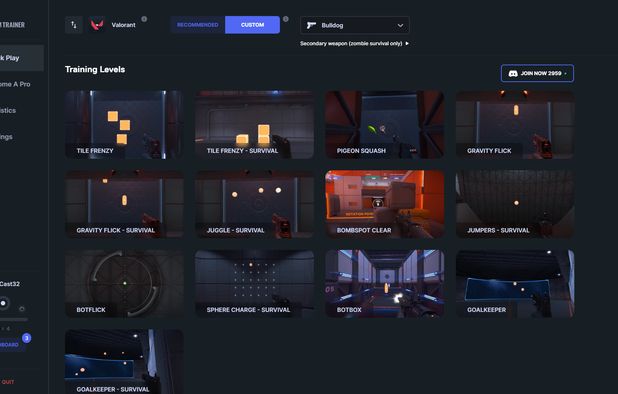Viewport: 618px width, 394px height.
Task: Click the sidebar level progress bar
Action: [x=14, y=319]
